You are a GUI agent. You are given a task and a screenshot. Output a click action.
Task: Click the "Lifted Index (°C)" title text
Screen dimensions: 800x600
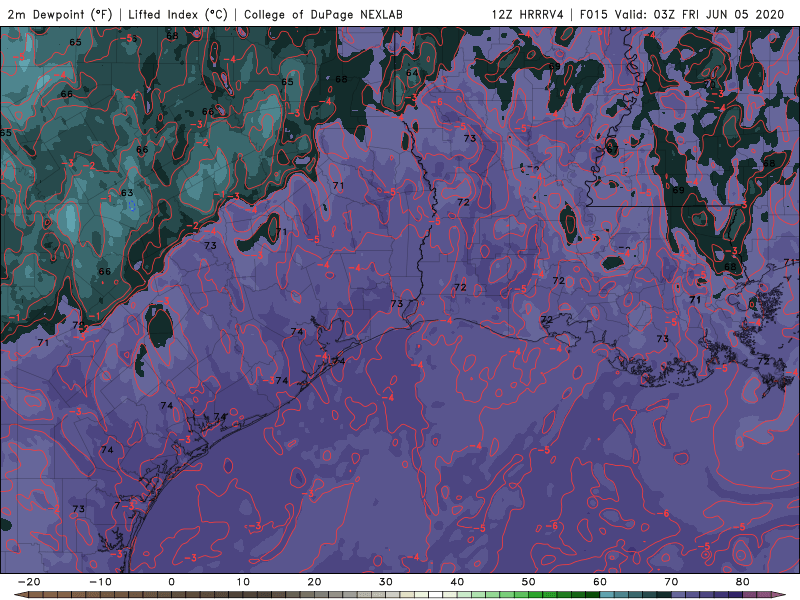(x=178, y=14)
